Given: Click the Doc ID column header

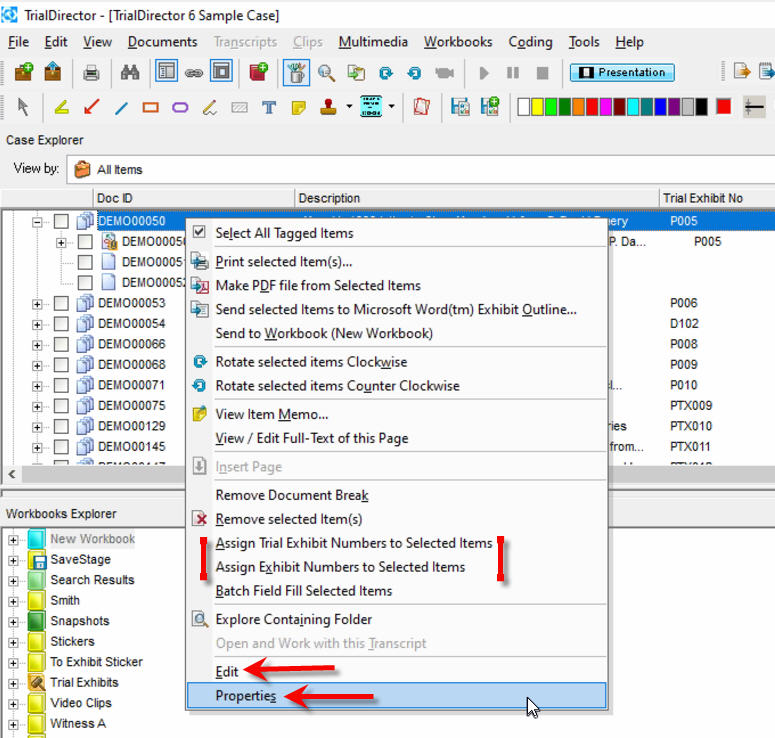Looking at the screenshot, I should click(x=194, y=198).
